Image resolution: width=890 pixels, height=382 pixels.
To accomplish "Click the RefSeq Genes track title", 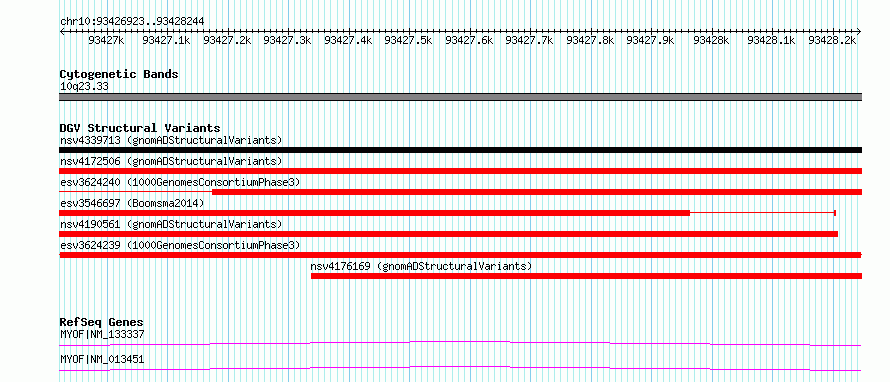I will click(102, 322).
